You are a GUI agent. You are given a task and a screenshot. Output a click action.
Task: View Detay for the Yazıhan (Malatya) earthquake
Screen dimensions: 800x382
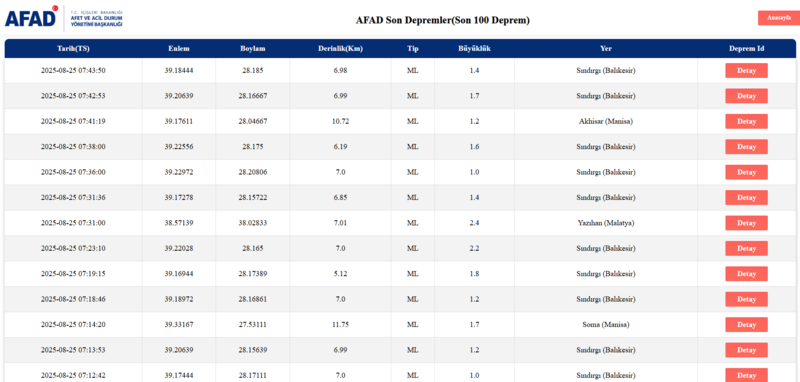tap(746, 223)
